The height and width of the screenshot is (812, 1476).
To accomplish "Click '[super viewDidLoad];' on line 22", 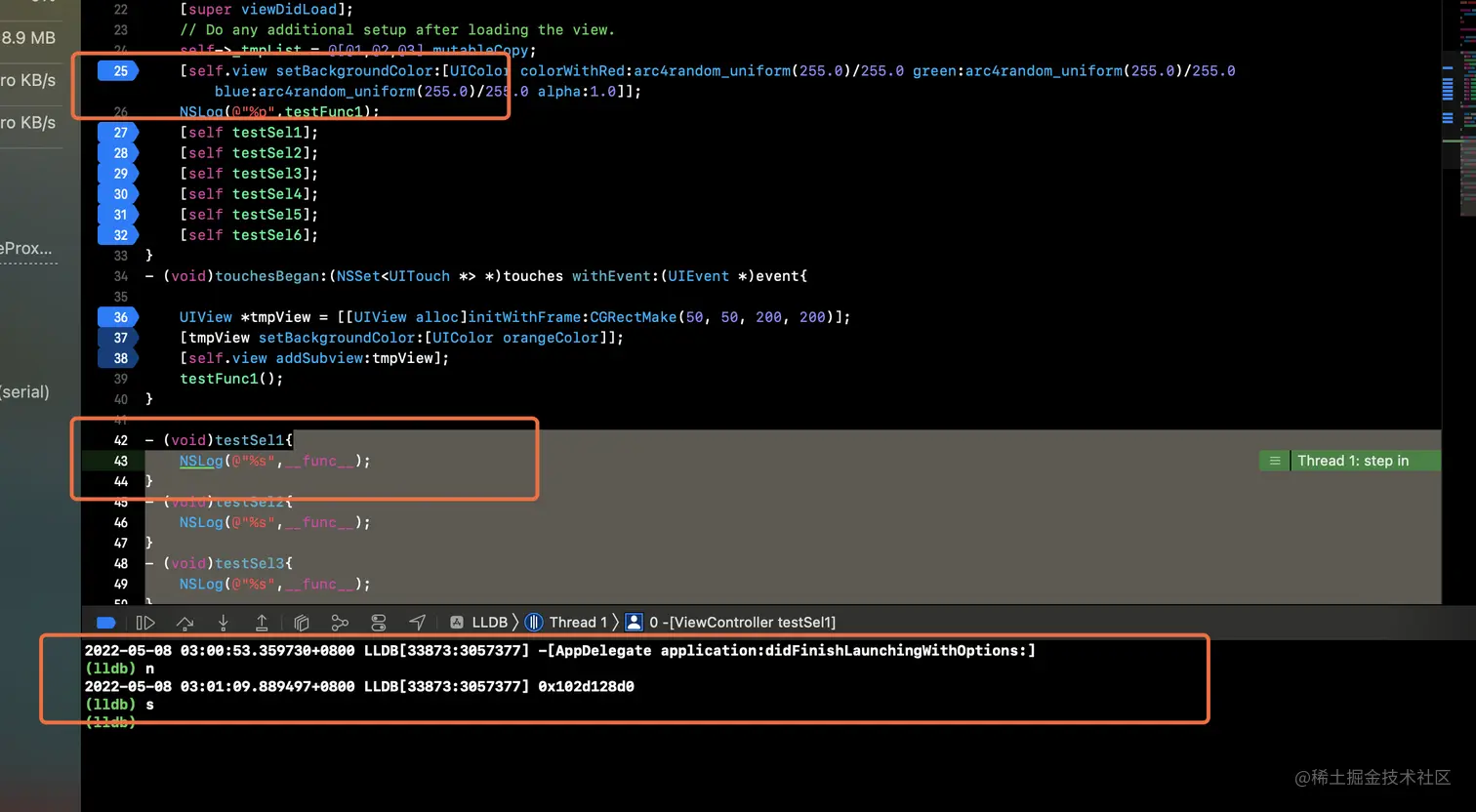I will click(x=266, y=10).
